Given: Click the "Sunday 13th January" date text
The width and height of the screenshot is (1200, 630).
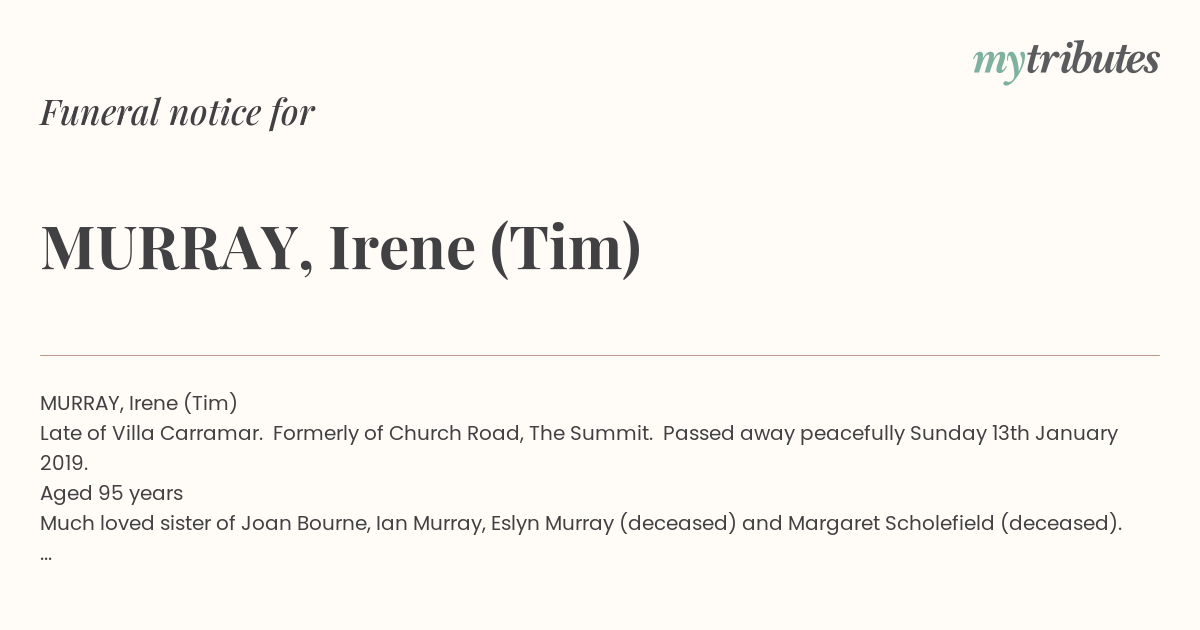Looking at the screenshot, I should point(1014,433).
